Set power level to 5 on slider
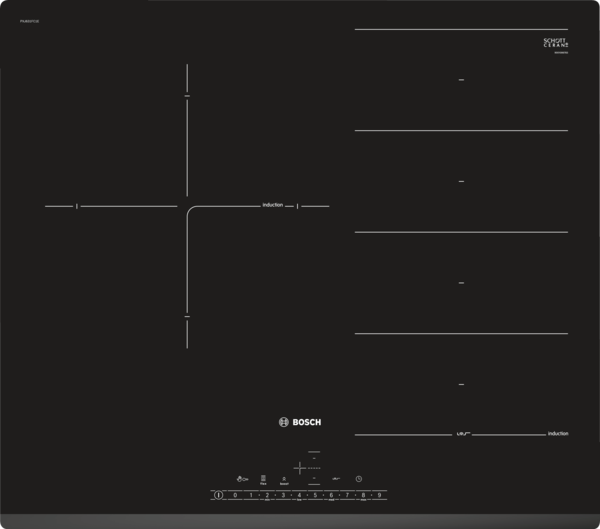600x529 pixels. pyautogui.click(x=315, y=495)
